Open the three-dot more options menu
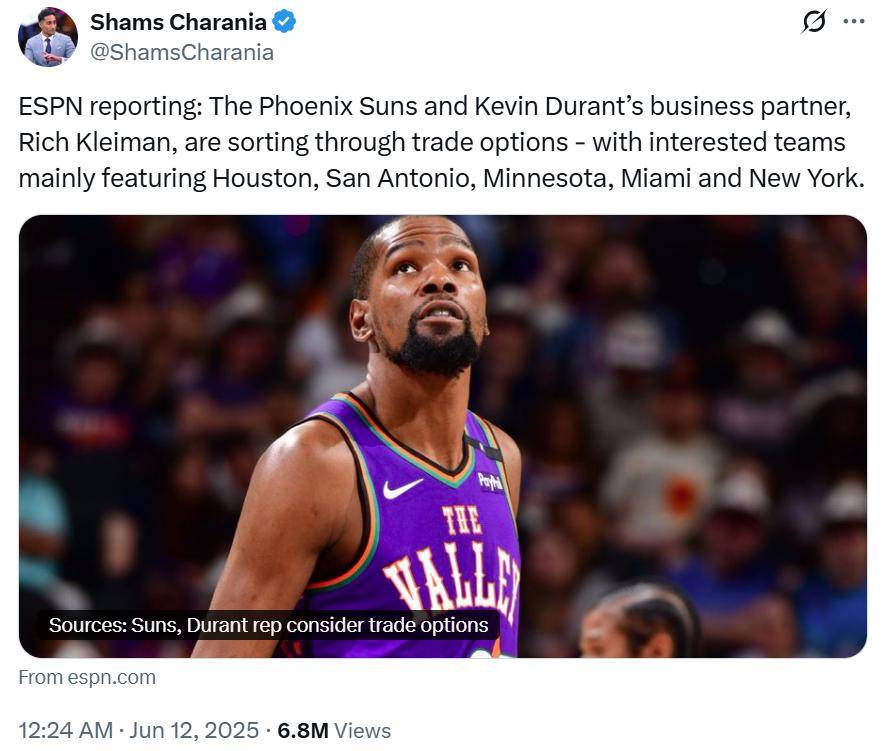Viewport: 885px width, 751px height. tap(853, 21)
